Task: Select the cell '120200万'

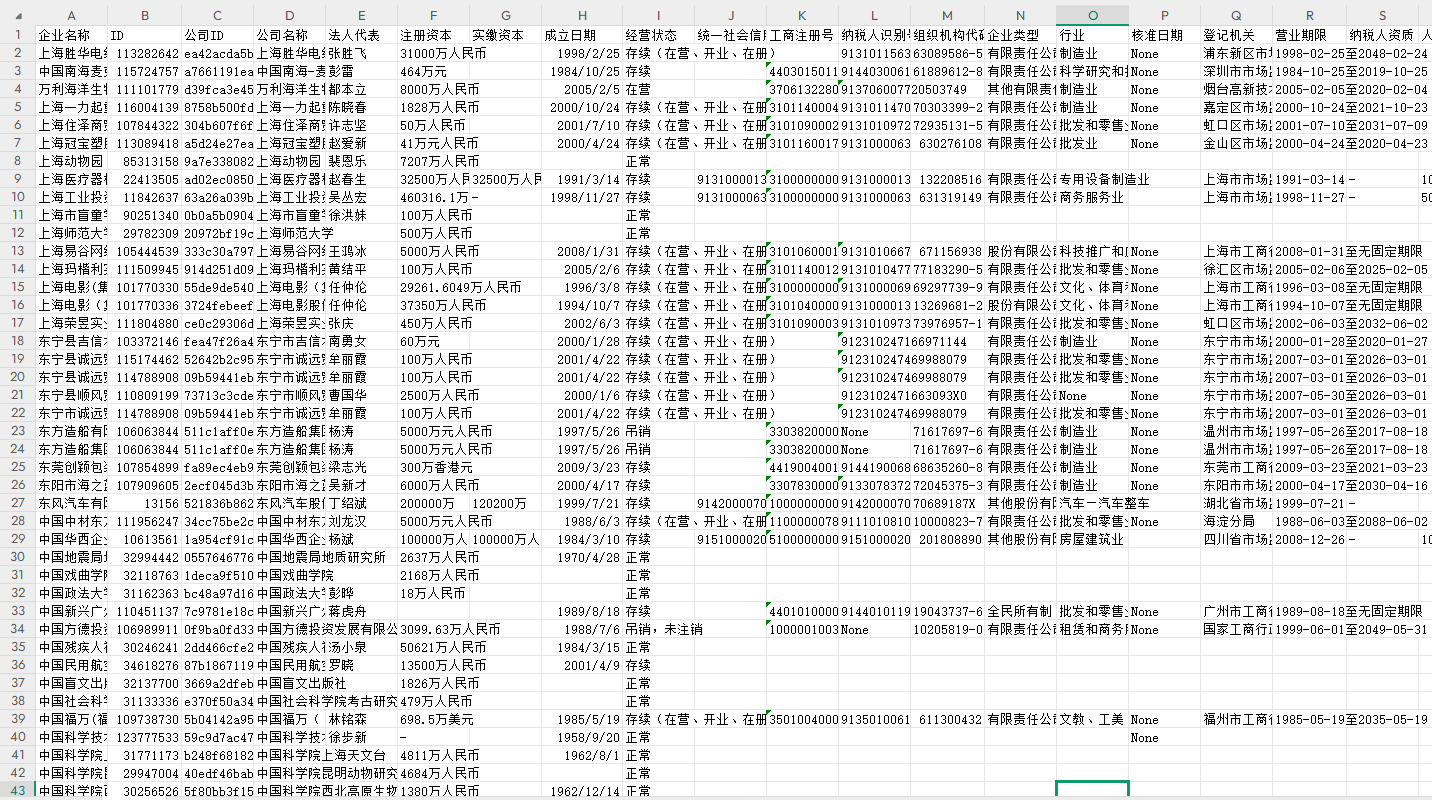Action: tap(505, 503)
